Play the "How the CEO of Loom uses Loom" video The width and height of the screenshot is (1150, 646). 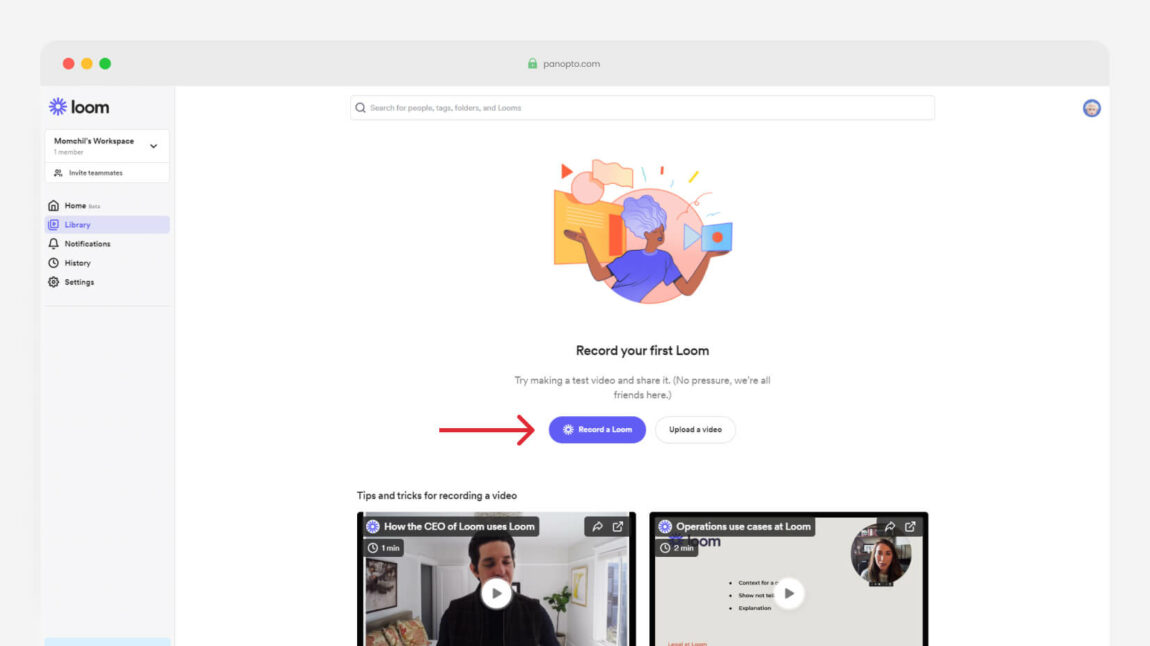[x=495, y=592]
